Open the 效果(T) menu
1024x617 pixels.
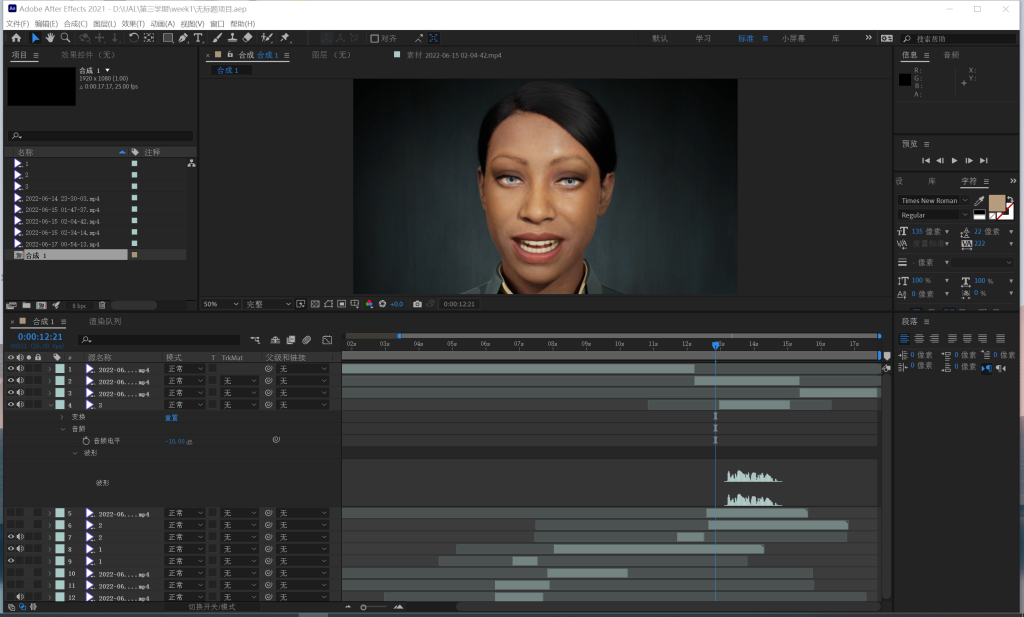[x=133, y=23]
